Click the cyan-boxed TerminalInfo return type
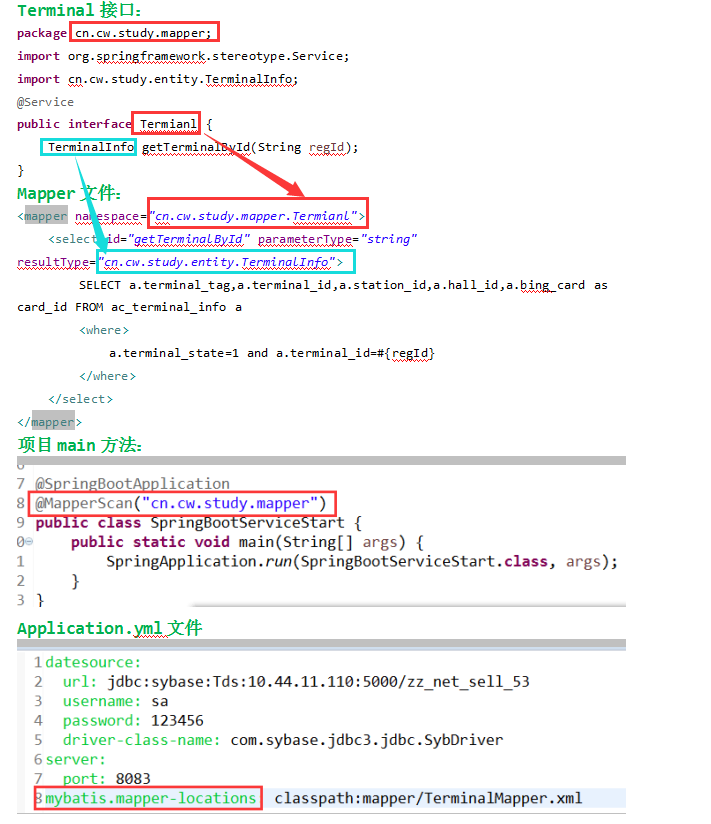 (x=90, y=147)
